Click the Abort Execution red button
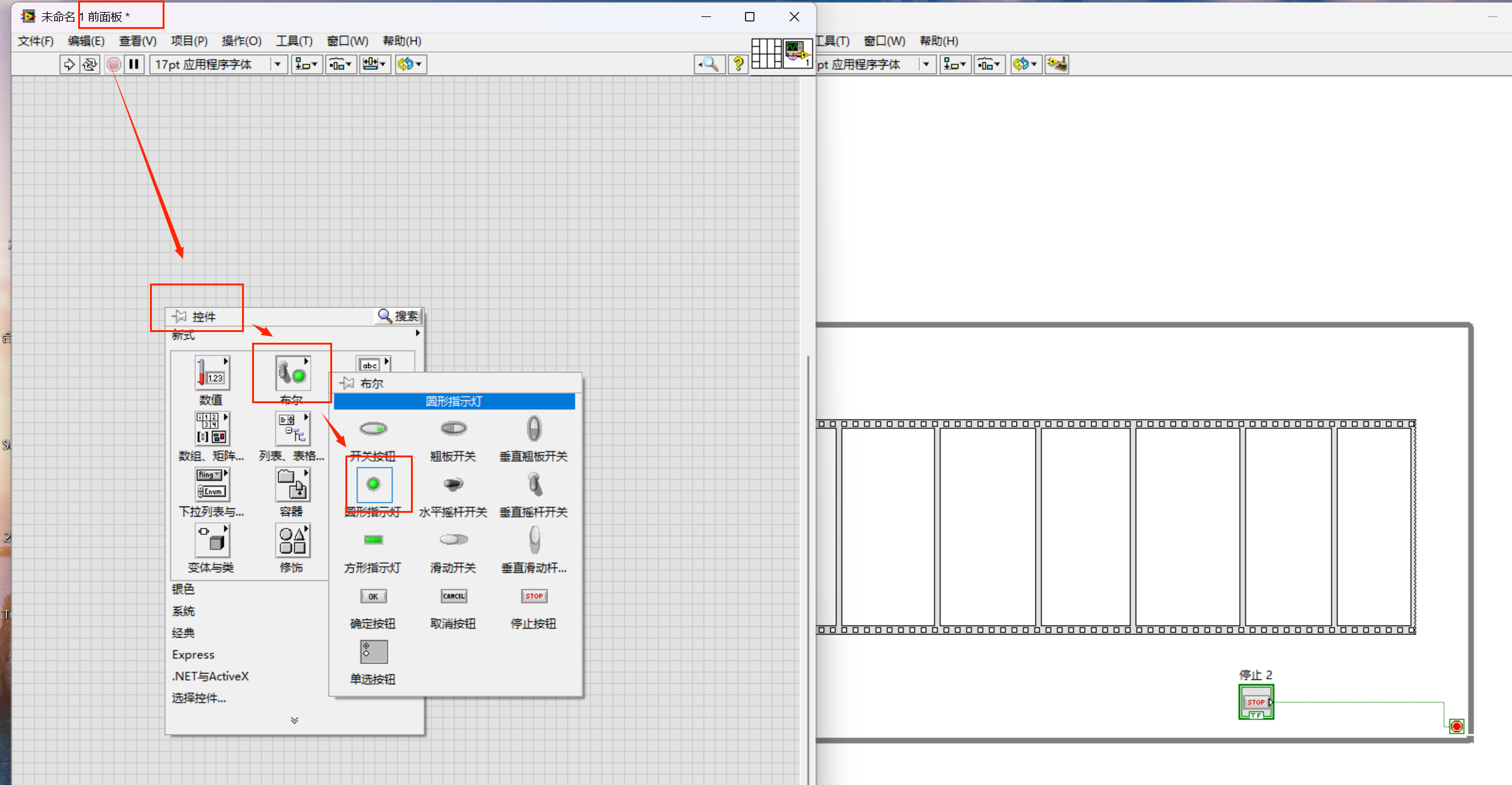The width and height of the screenshot is (1512, 785). (114, 64)
